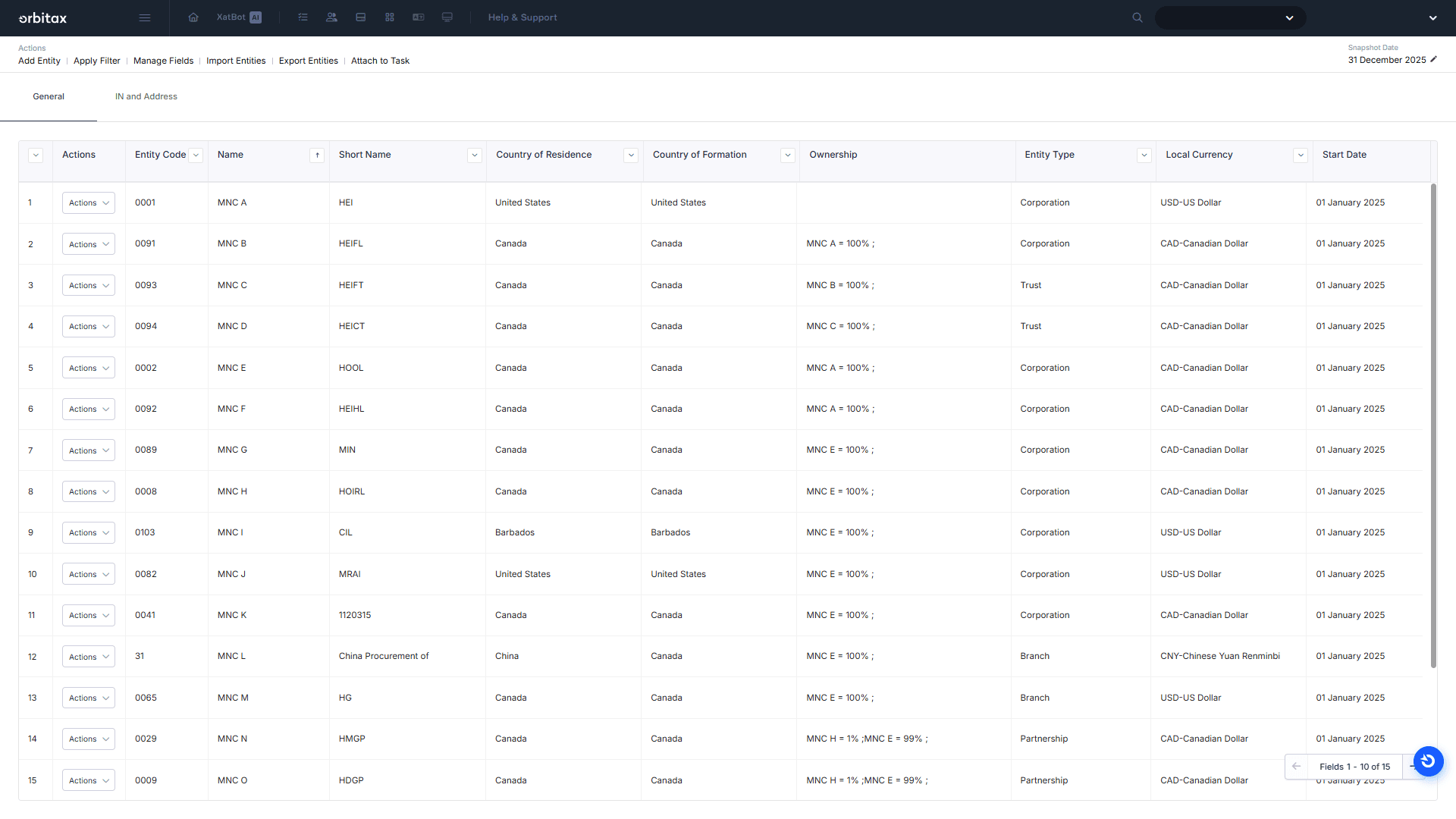Screen dimensions: 1456x819
Task: Click Import Entities
Action: tap(236, 61)
